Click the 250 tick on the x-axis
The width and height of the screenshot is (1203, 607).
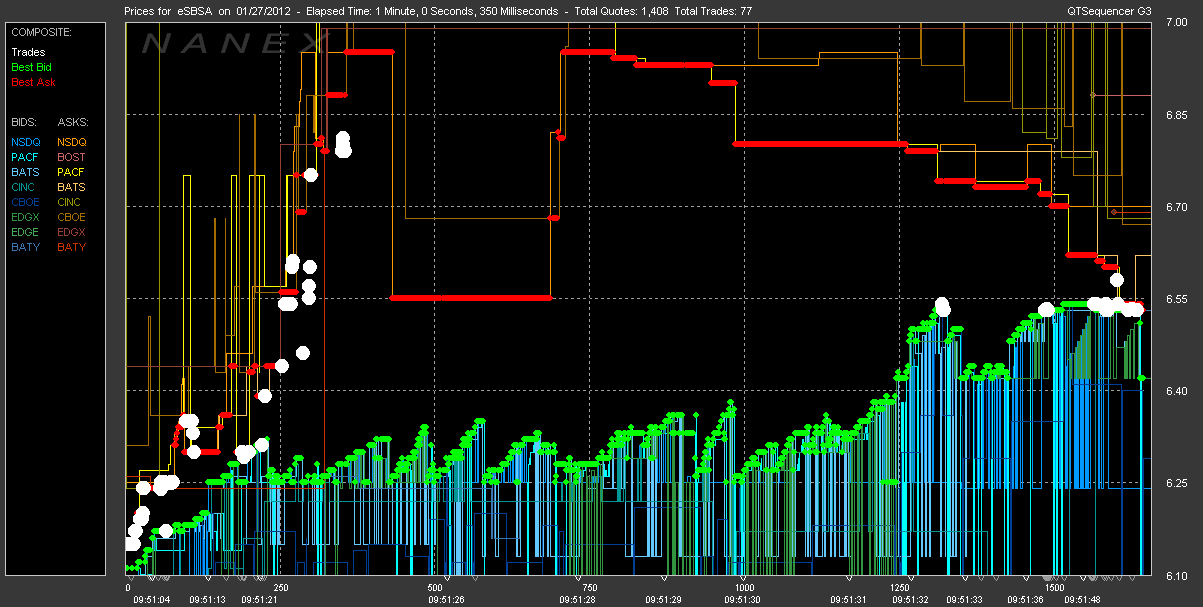280,588
